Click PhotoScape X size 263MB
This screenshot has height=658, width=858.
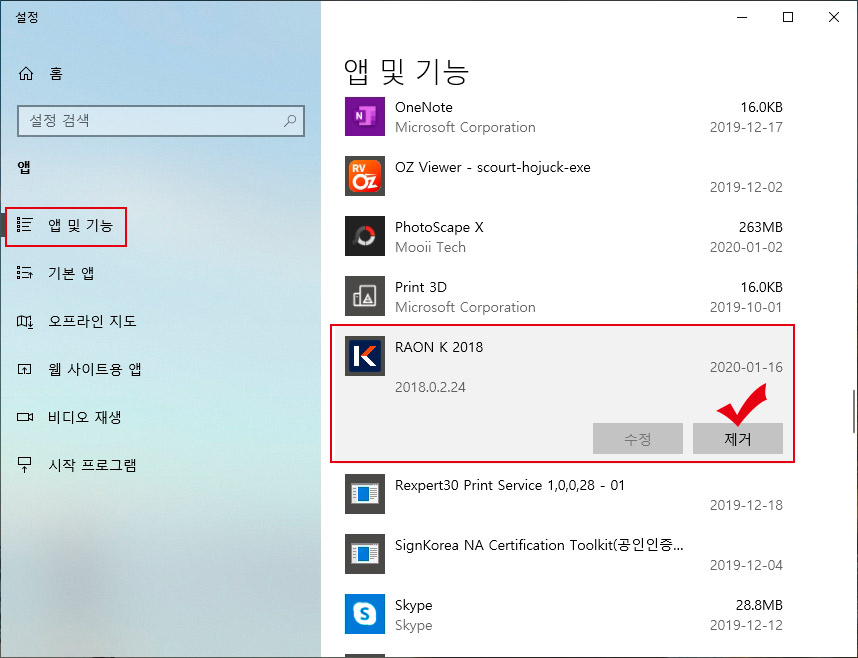click(761, 227)
